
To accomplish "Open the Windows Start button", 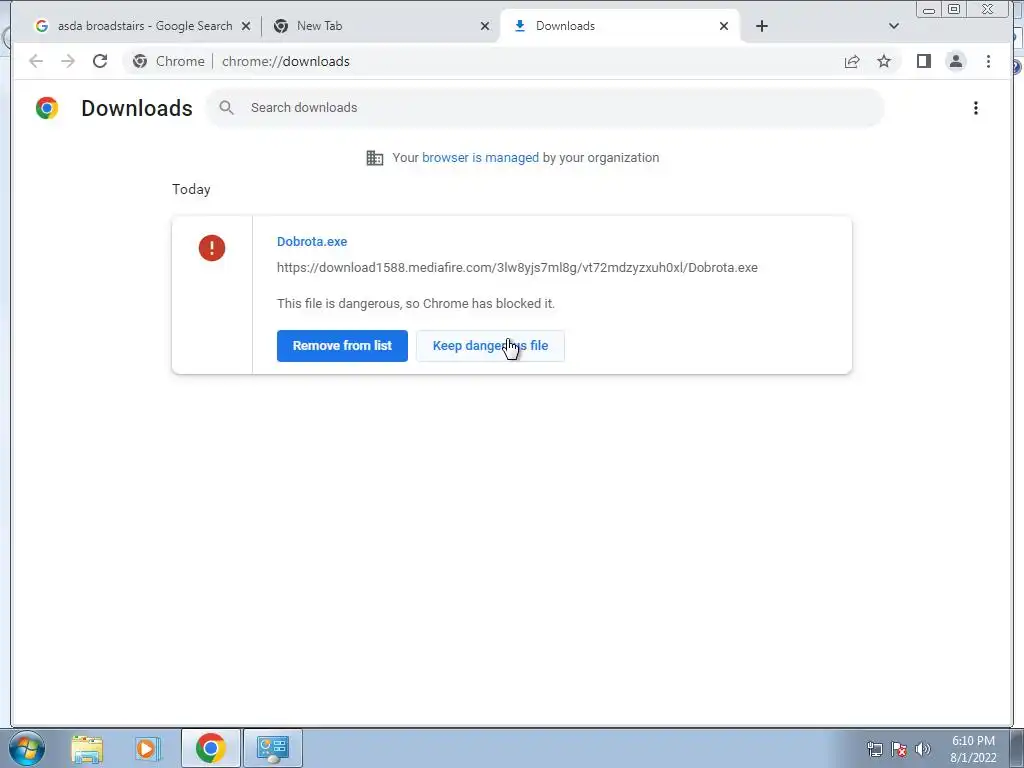I will pyautogui.click(x=27, y=748).
